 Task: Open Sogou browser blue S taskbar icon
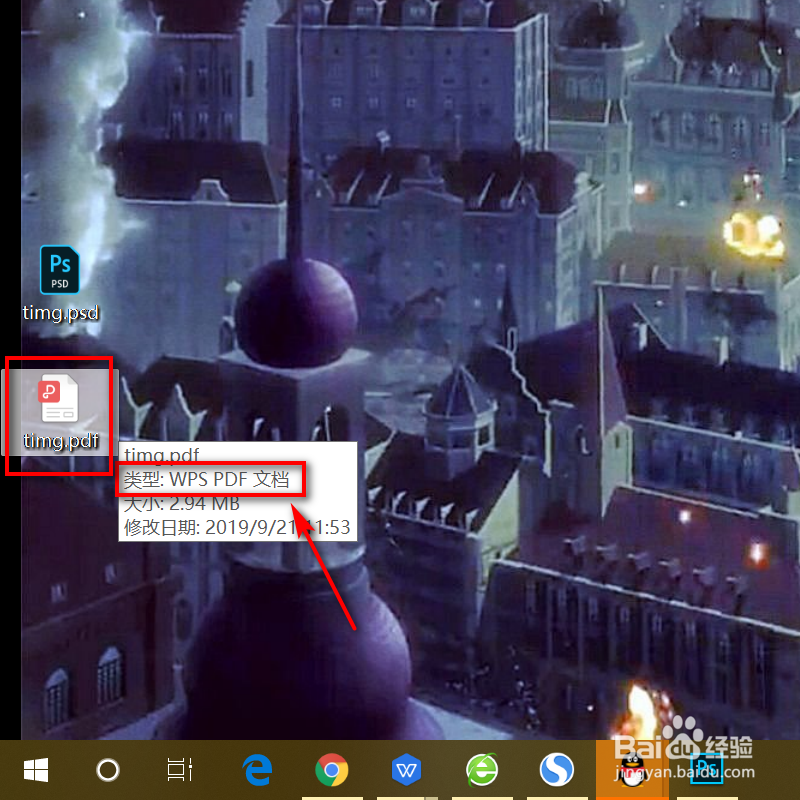(557, 770)
